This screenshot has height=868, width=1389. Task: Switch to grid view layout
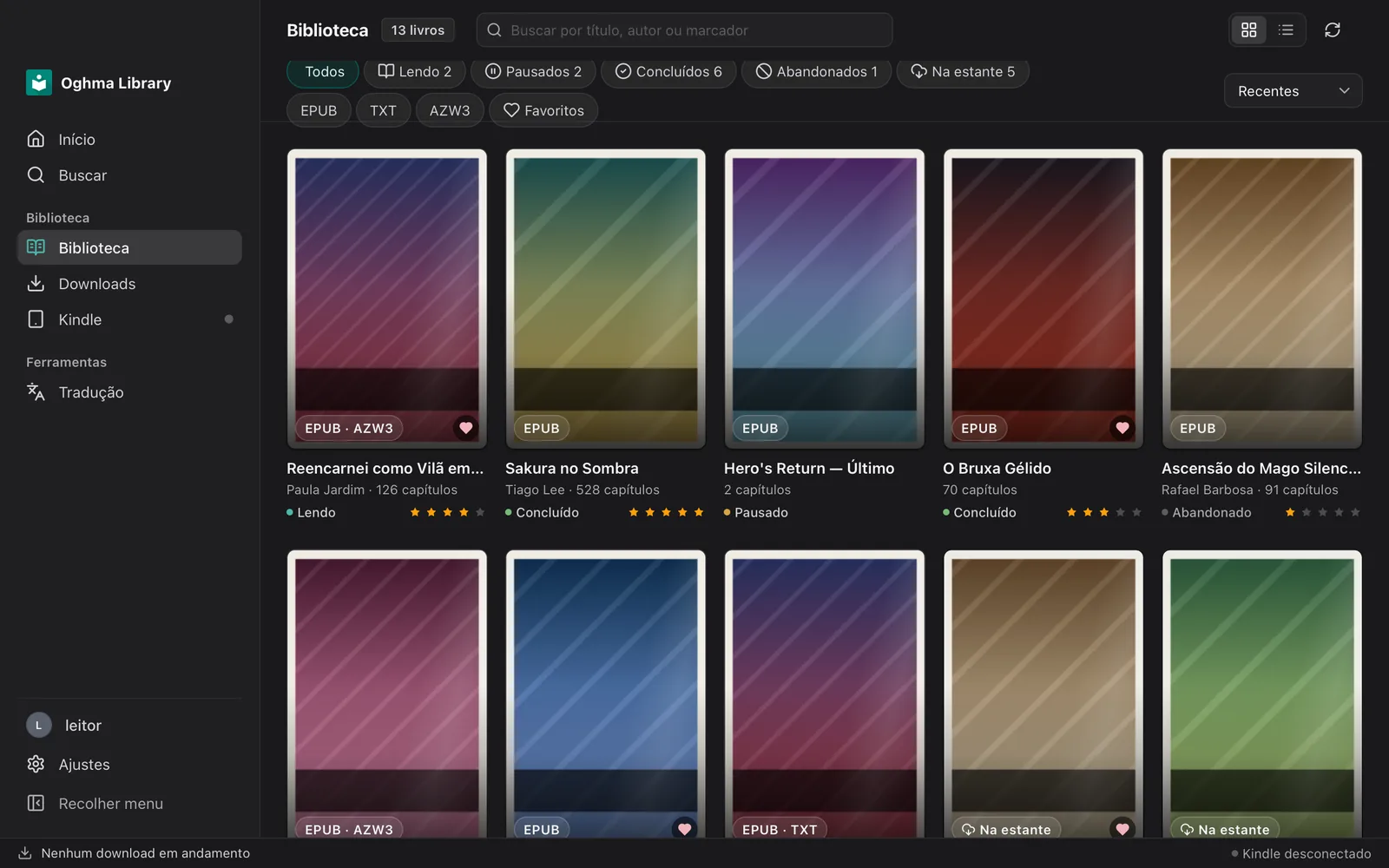tap(1249, 30)
